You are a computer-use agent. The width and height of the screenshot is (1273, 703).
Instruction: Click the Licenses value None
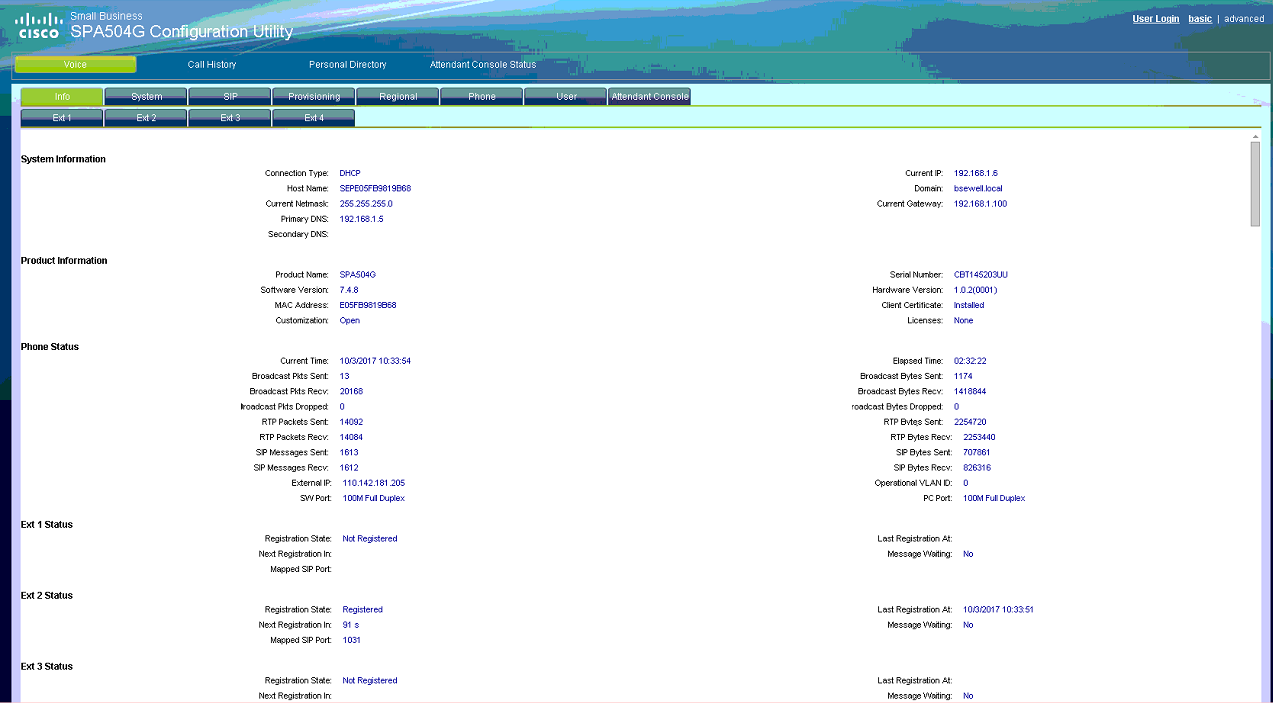pyautogui.click(x=963, y=320)
